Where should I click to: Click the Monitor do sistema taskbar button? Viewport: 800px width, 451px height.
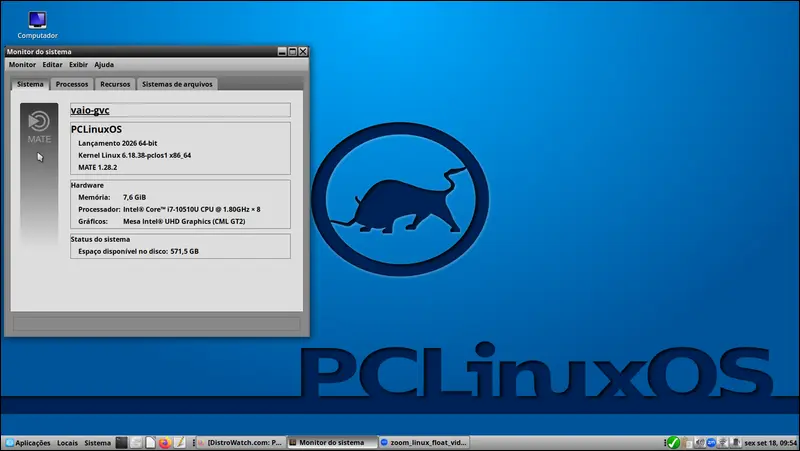332,443
